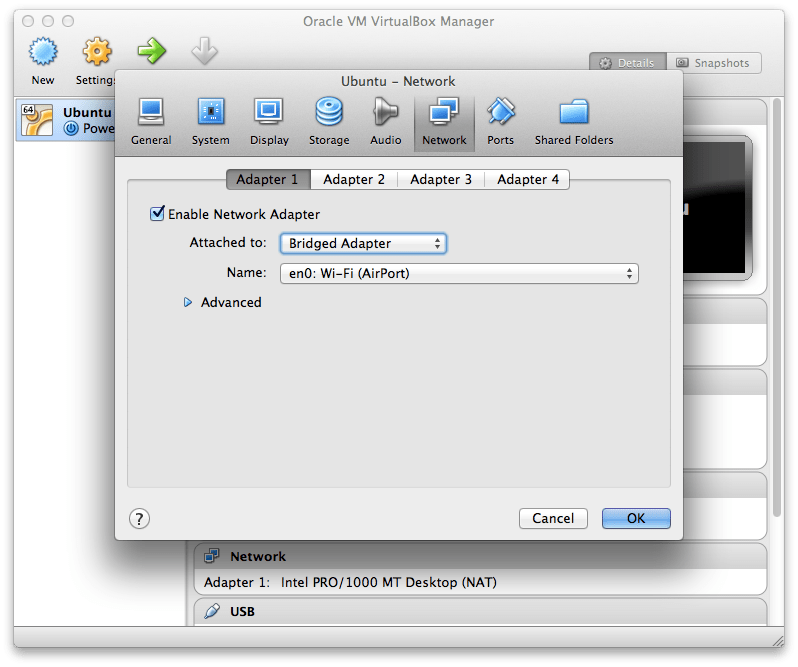
Task: Switch to Adapter 1 tab
Action: [268, 180]
